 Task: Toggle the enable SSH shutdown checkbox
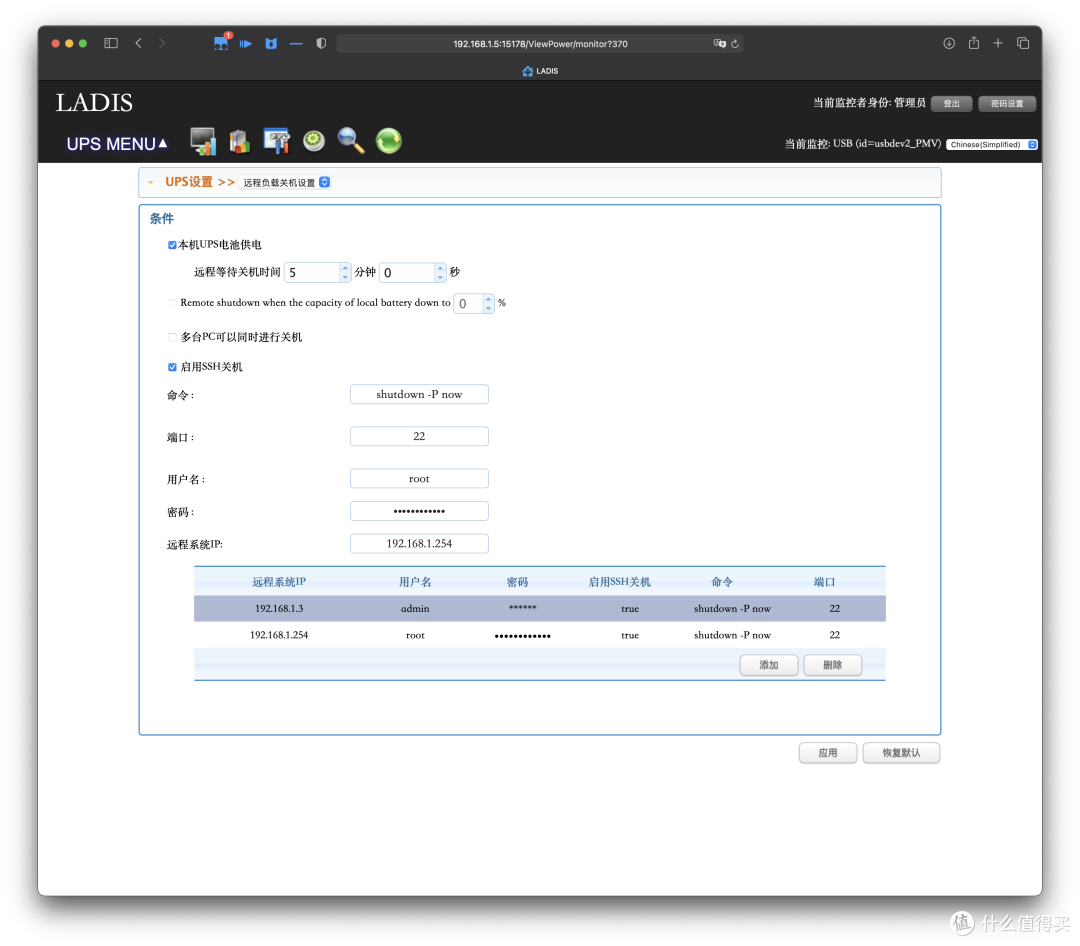click(x=172, y=367)
